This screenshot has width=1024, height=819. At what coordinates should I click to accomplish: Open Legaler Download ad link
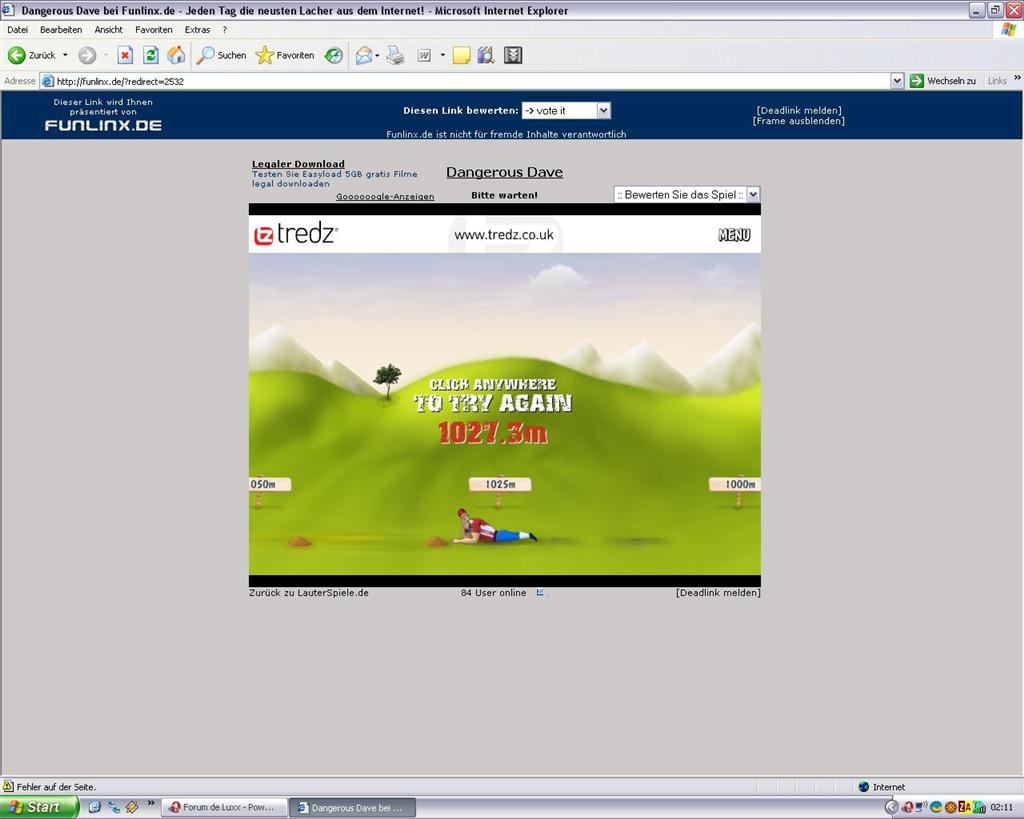pyautogui.click(x=298, y=164)
